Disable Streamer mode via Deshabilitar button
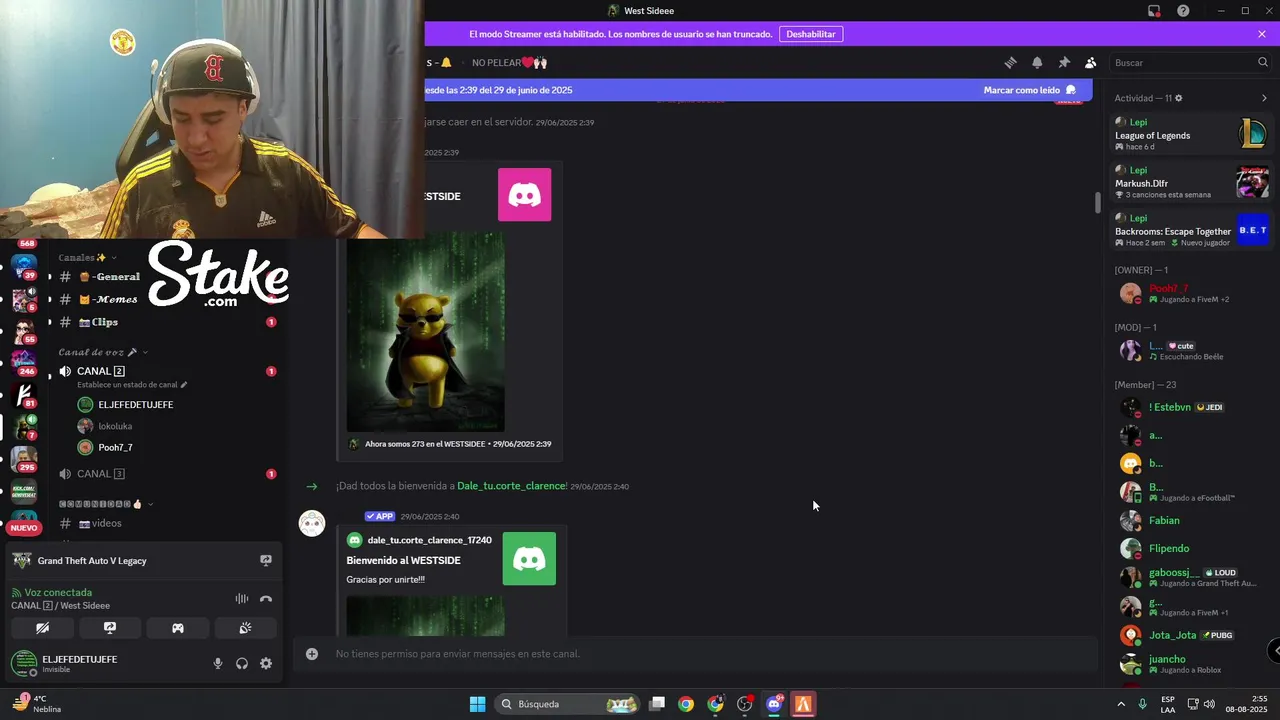The height and width of the screenshot is (720, 1280). coord(811,34)
